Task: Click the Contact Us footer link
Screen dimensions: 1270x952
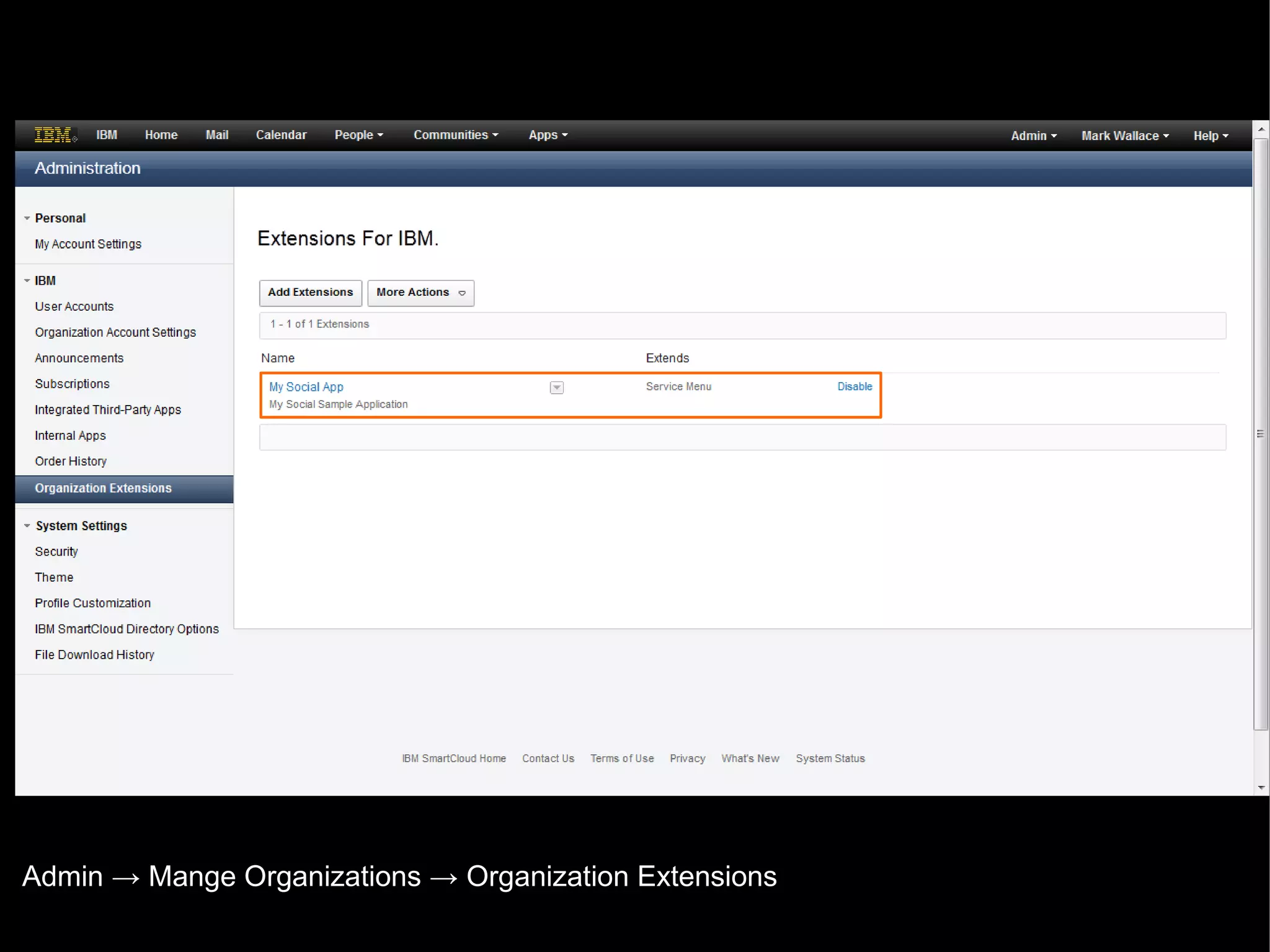Action: pyautogui.click(x=548, y=758)
